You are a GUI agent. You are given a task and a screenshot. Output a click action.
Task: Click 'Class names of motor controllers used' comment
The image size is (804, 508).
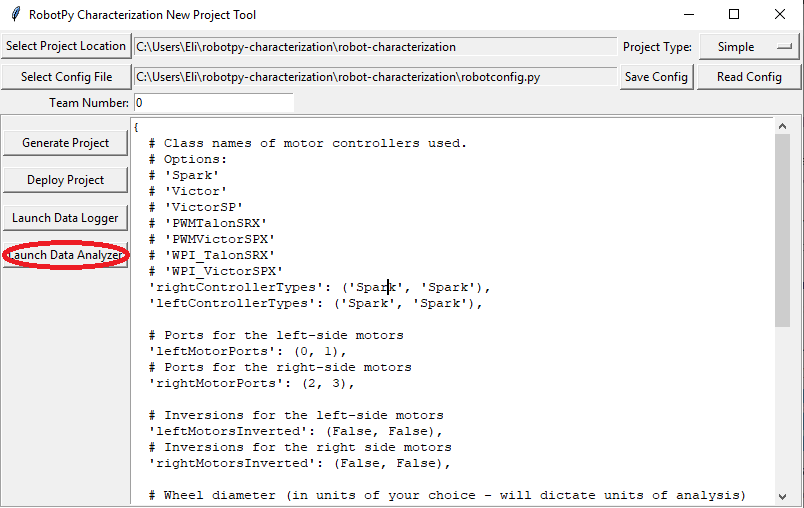308,143
